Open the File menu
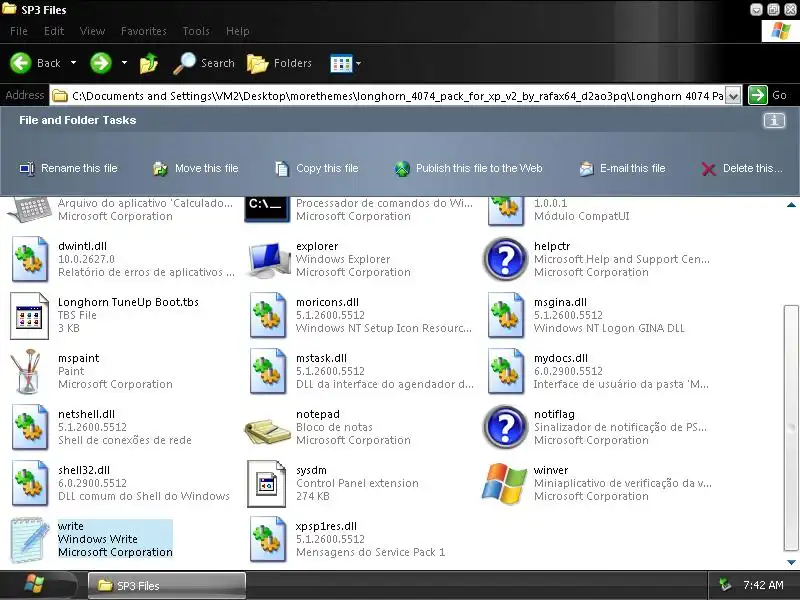Screen dimensions: 800x600 (x=19, y=31)
